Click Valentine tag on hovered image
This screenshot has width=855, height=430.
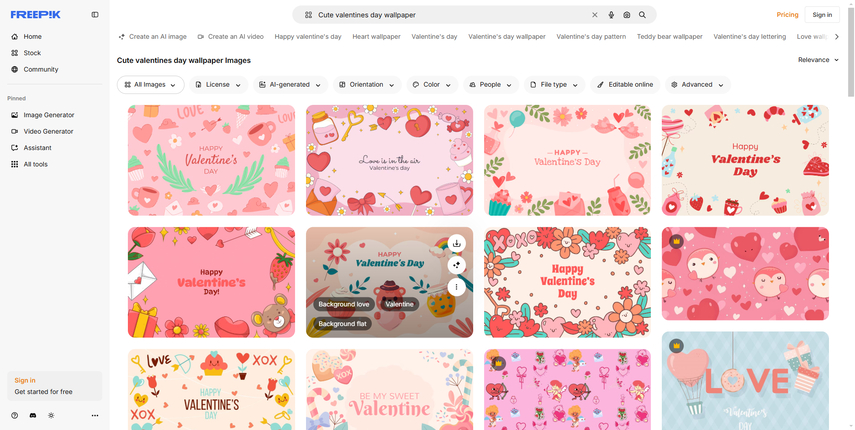(x=400, y=304)
